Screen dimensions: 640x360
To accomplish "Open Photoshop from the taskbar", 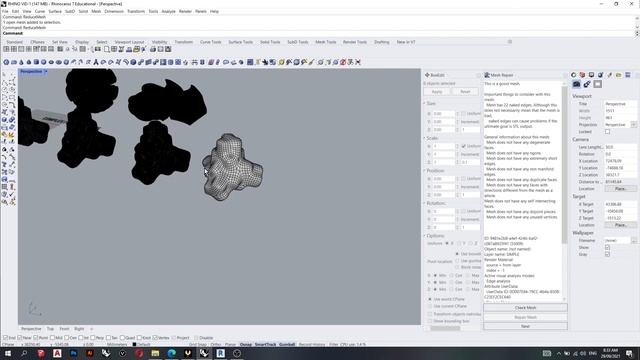I will click(x=73, y=353).
